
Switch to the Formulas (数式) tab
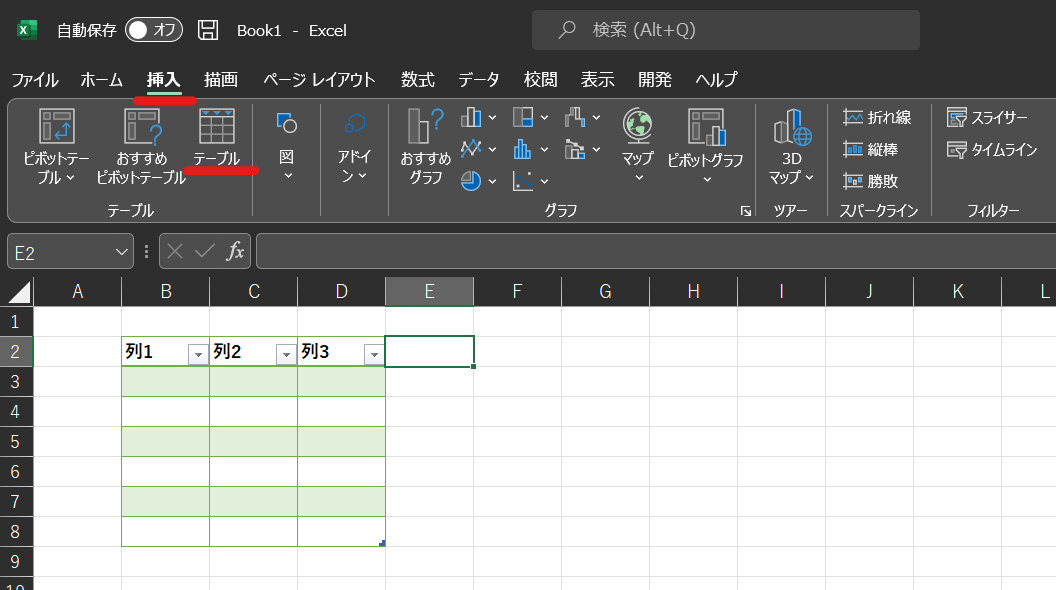pos(418,80)
